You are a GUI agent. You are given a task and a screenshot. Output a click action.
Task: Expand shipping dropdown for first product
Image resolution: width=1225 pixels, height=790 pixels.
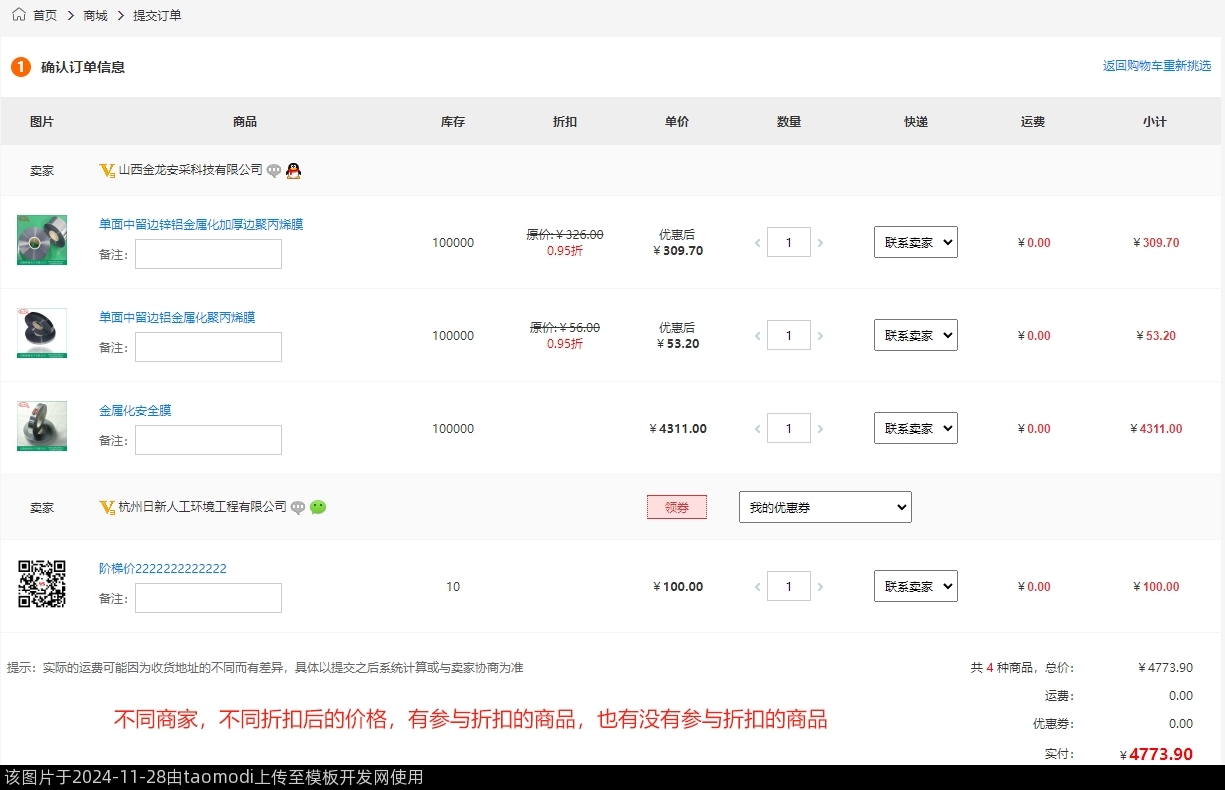915,243
